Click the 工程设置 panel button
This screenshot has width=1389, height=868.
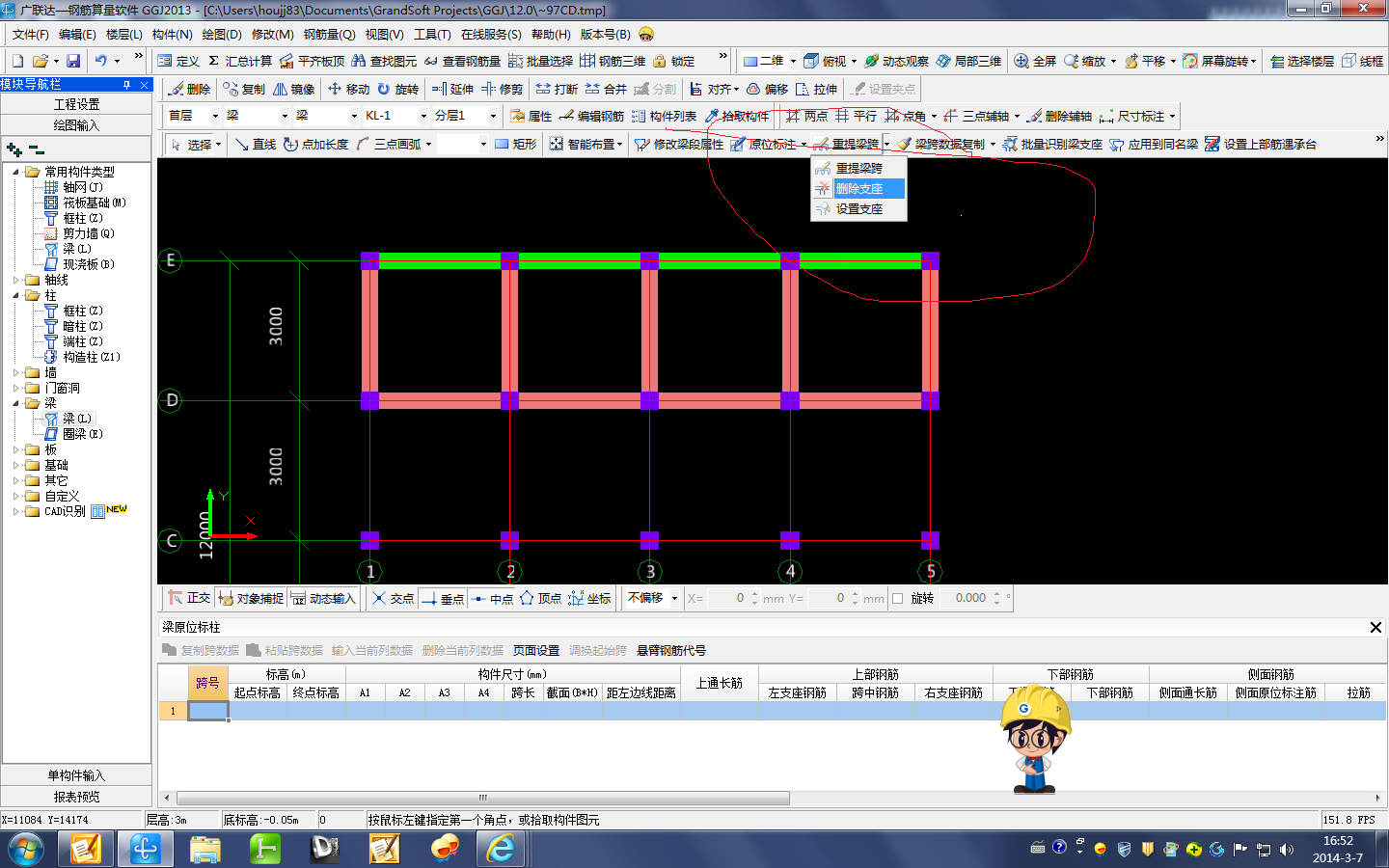pos(76,104)
